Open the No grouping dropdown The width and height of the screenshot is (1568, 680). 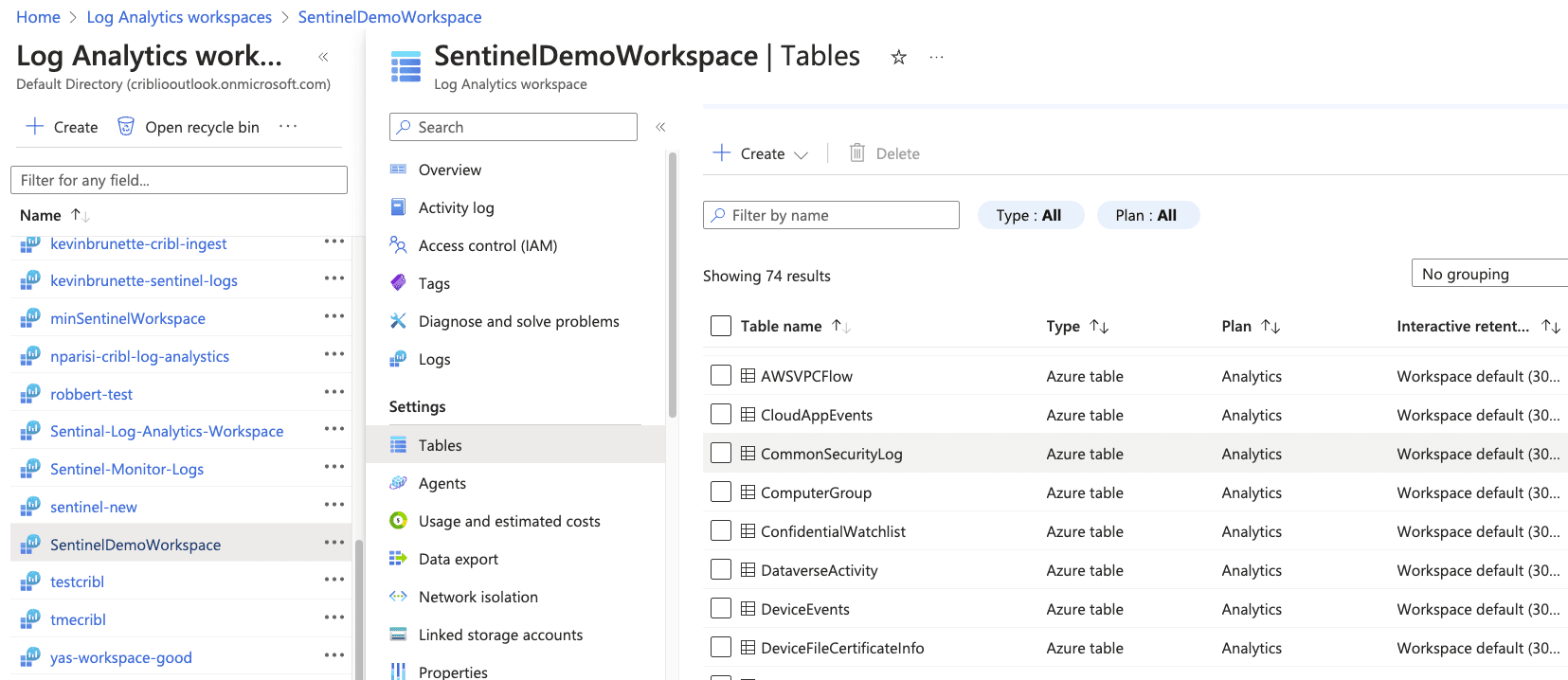[1487, 274]
